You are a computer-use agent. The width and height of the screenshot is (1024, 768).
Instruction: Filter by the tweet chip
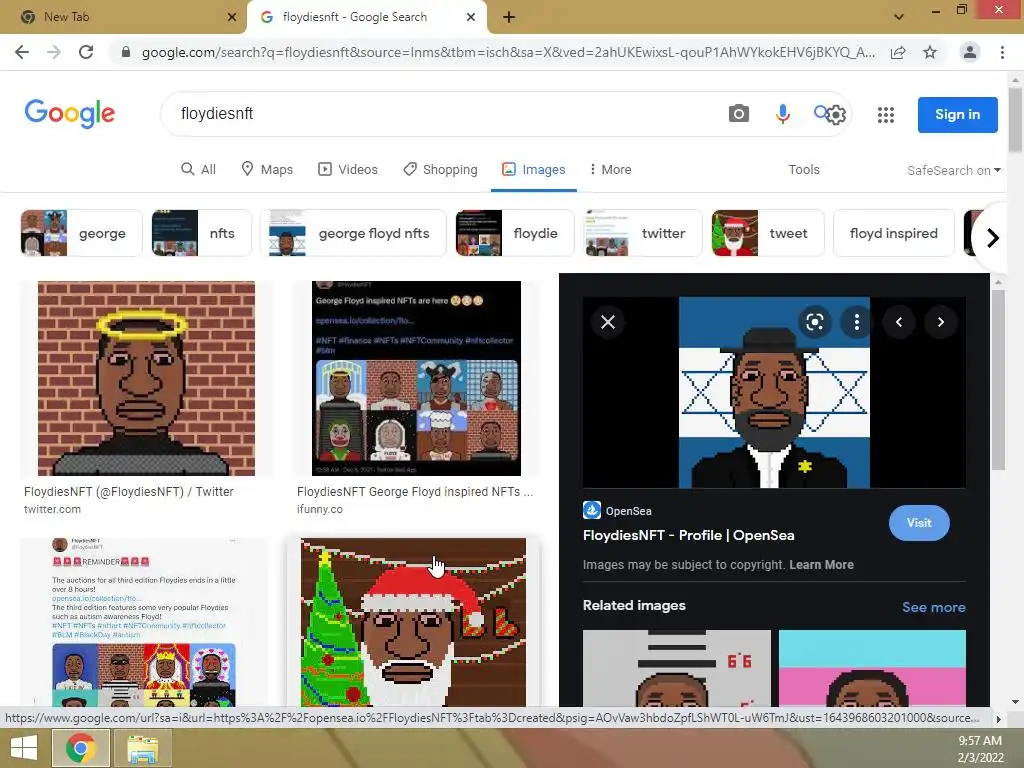coord(767,233)
